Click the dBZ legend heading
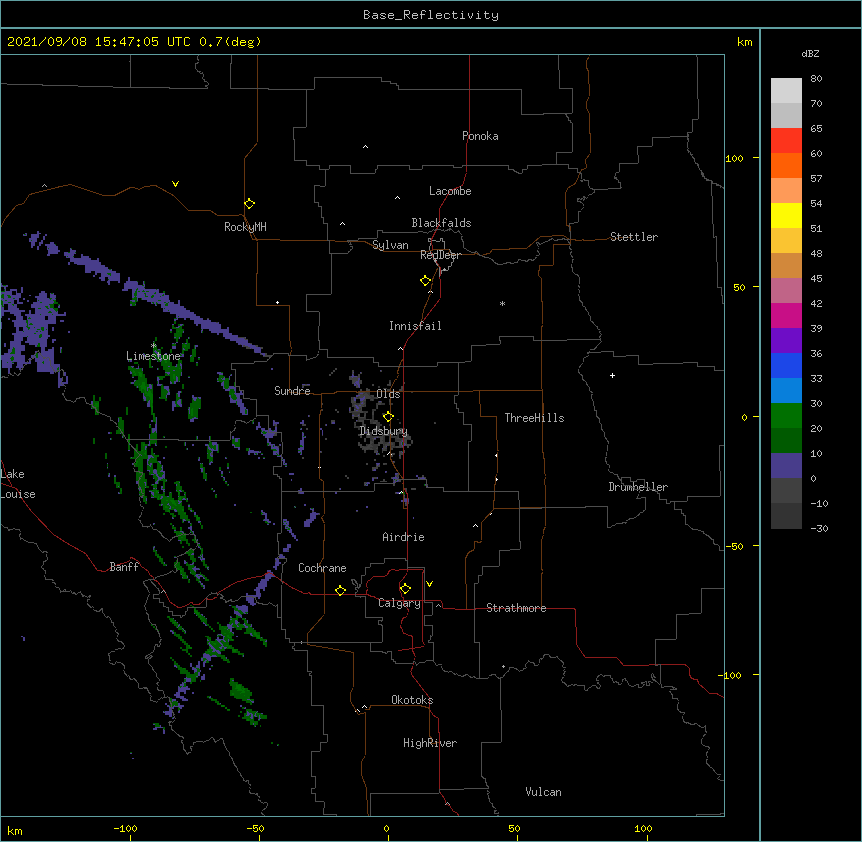Screen dimensions: 862x842 point(810,53)
